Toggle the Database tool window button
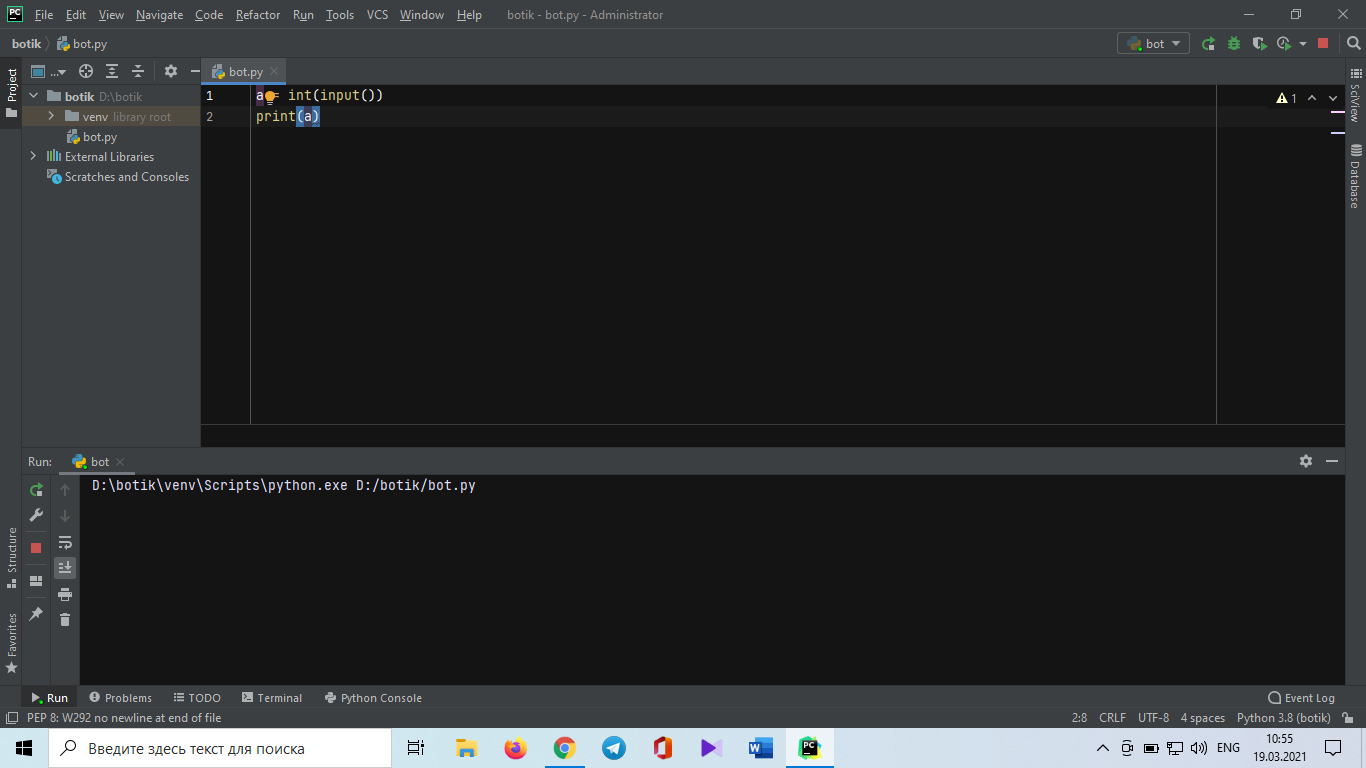1366x768 pixels. point(1355,177)
